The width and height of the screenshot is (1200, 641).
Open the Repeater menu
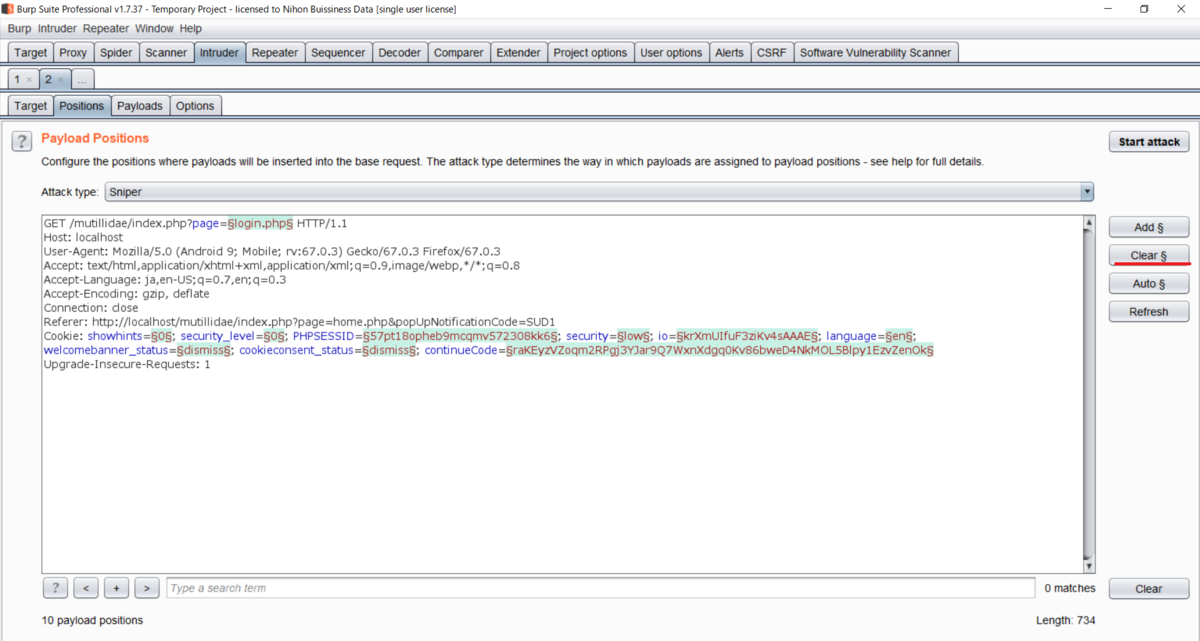[105, 29]
